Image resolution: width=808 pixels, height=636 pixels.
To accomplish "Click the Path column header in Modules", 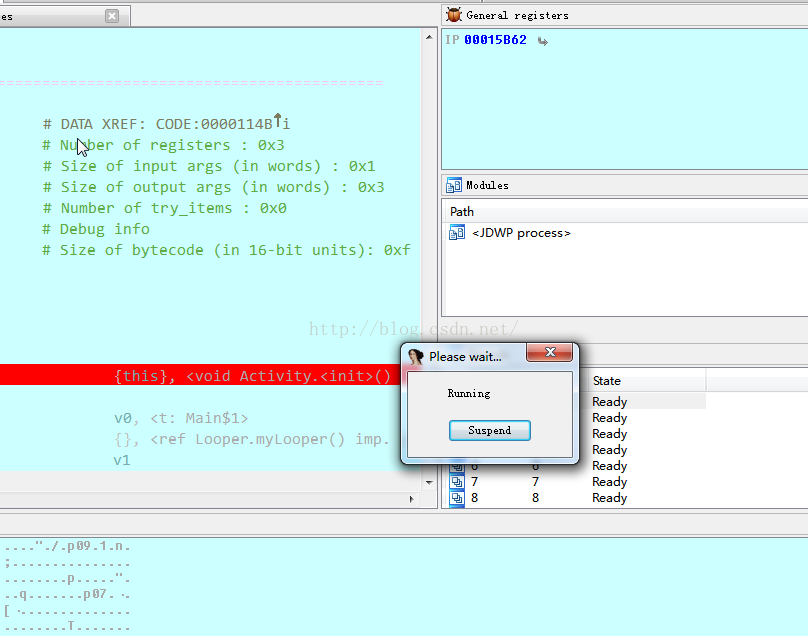I will coord(462,212).
